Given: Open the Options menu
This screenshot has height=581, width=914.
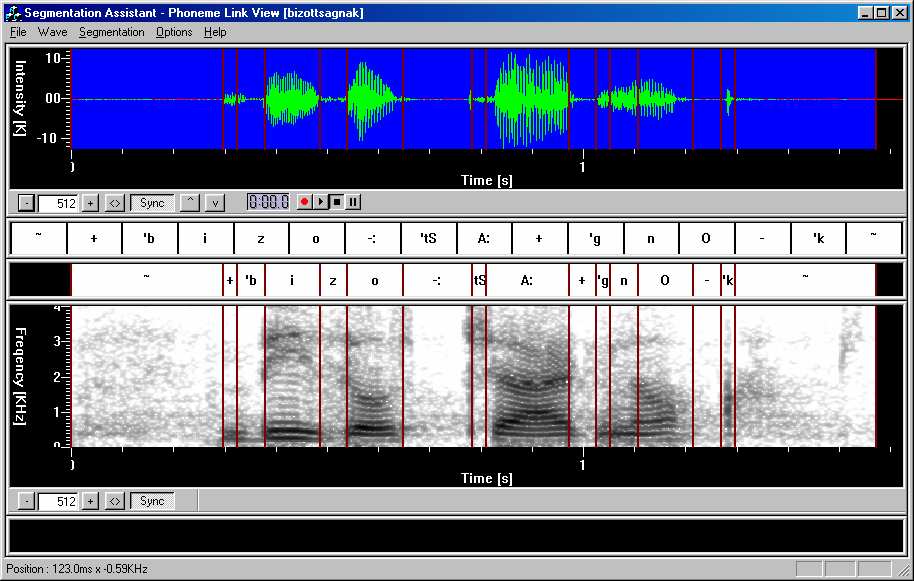Looking at the screenshot, I should (x=174, y=32).
